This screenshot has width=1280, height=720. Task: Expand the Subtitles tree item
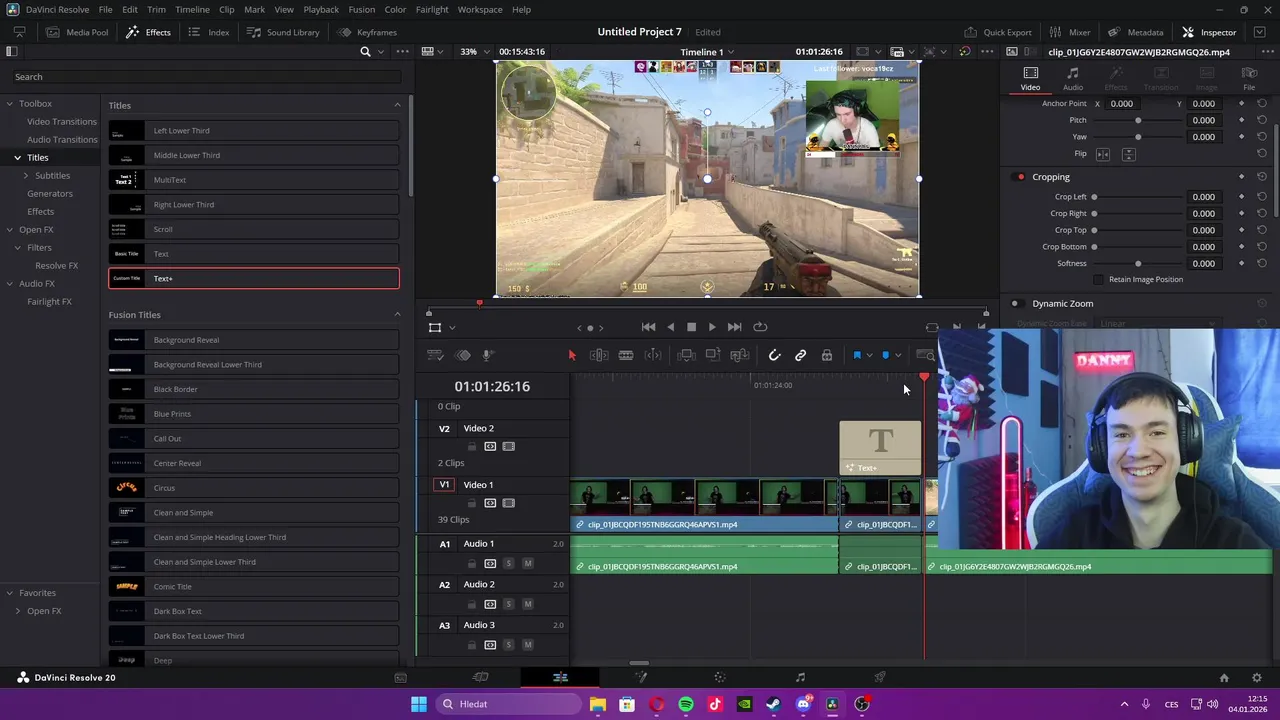[27, 175]
